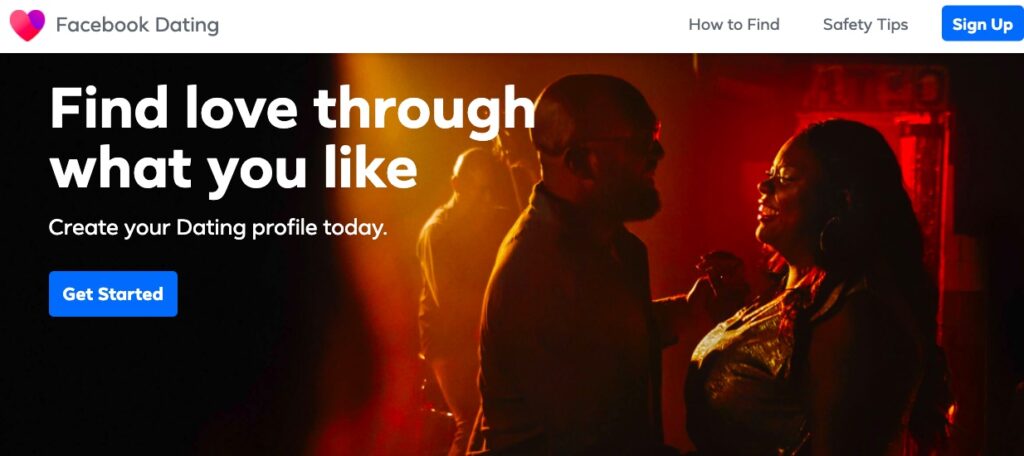Click the Facebook Dating brand name text
Viewport: 1024px width, 456px height.
click(x=137, y=25)
